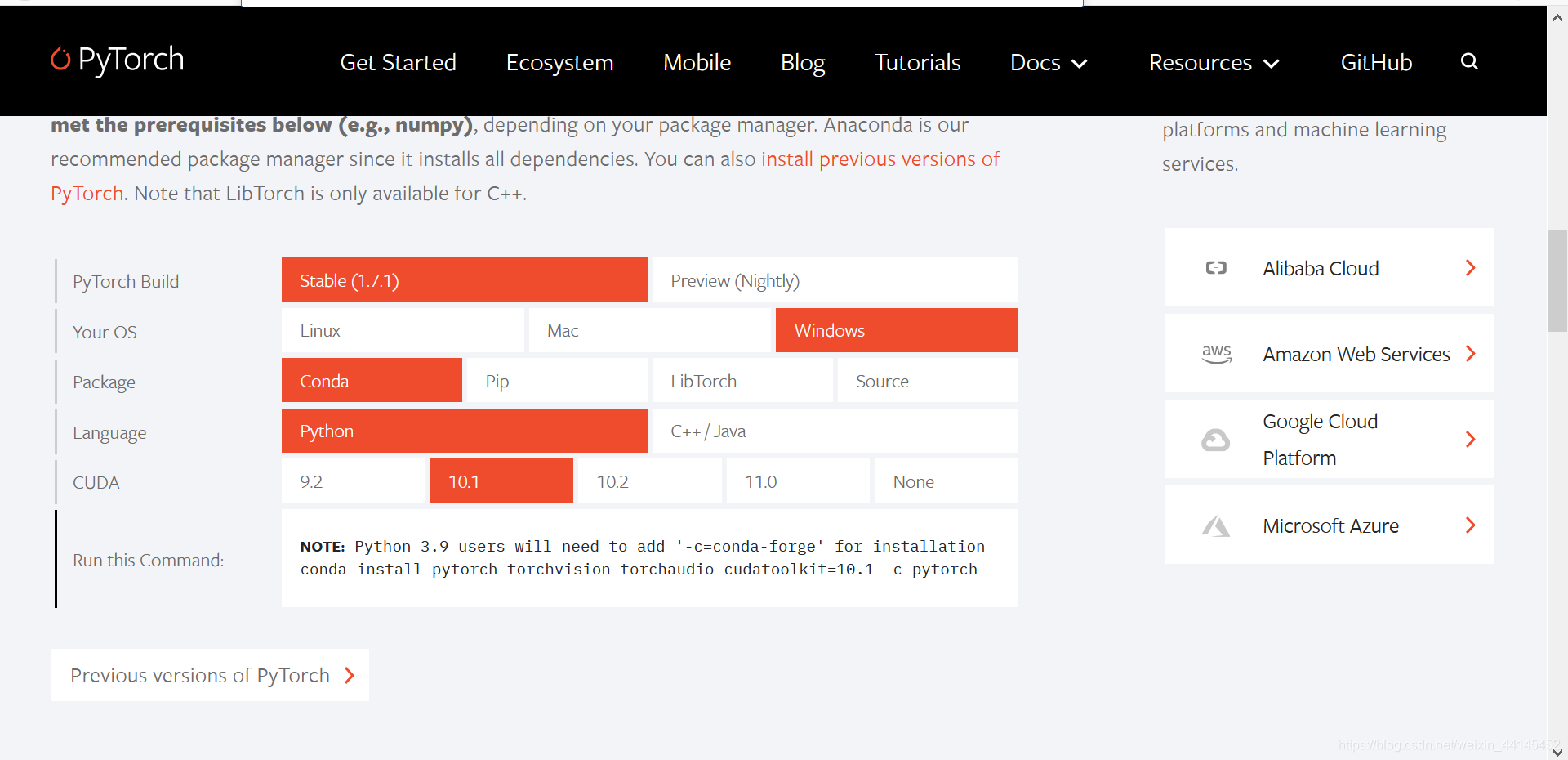The height and width of the screenshot is (760, 1568).
Task: Click the page vertical scrollbar thumb
Action: coord(1557,281)
